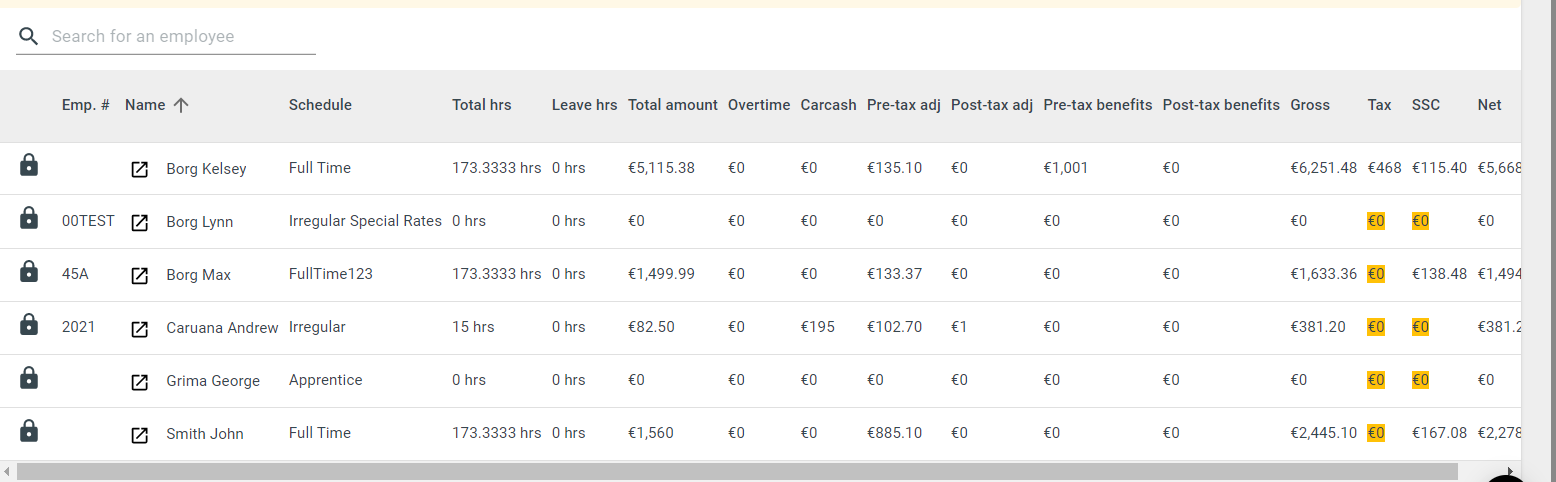Click highlighted €0 Tax value for Borg Max

[1376, 273]
